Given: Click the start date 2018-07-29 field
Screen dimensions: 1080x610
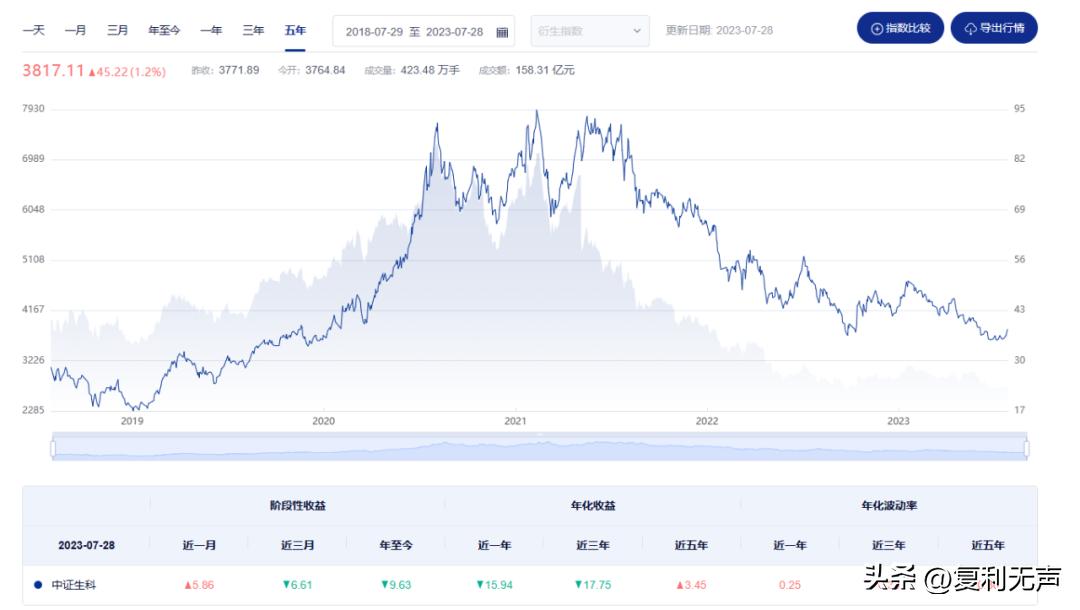Looking at the screenshot, I should click(373, 32).
